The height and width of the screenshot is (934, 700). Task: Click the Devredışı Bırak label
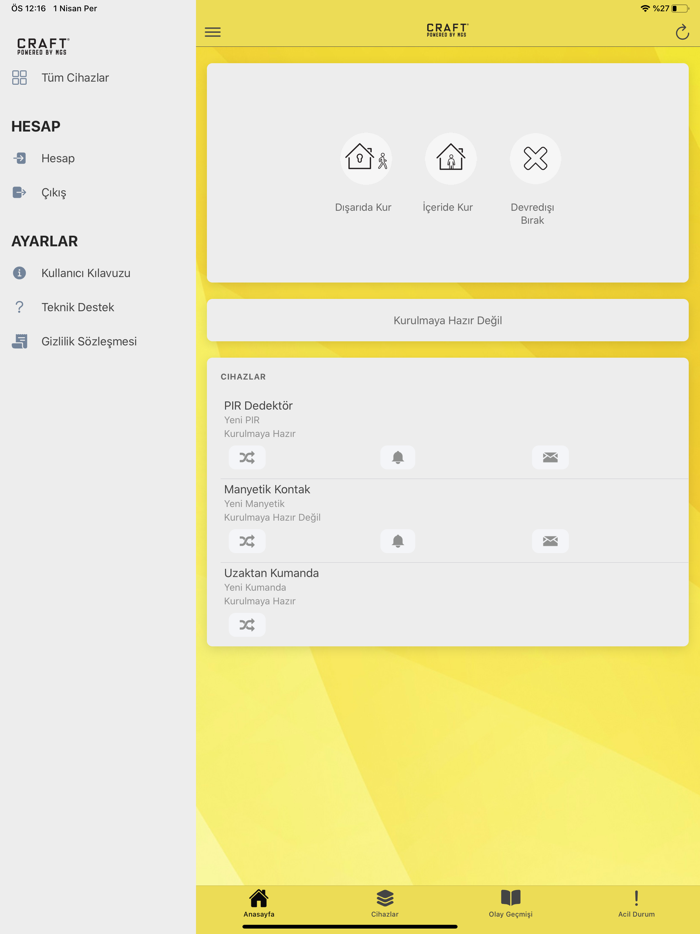pyautogui.click(x=533, y=214)
